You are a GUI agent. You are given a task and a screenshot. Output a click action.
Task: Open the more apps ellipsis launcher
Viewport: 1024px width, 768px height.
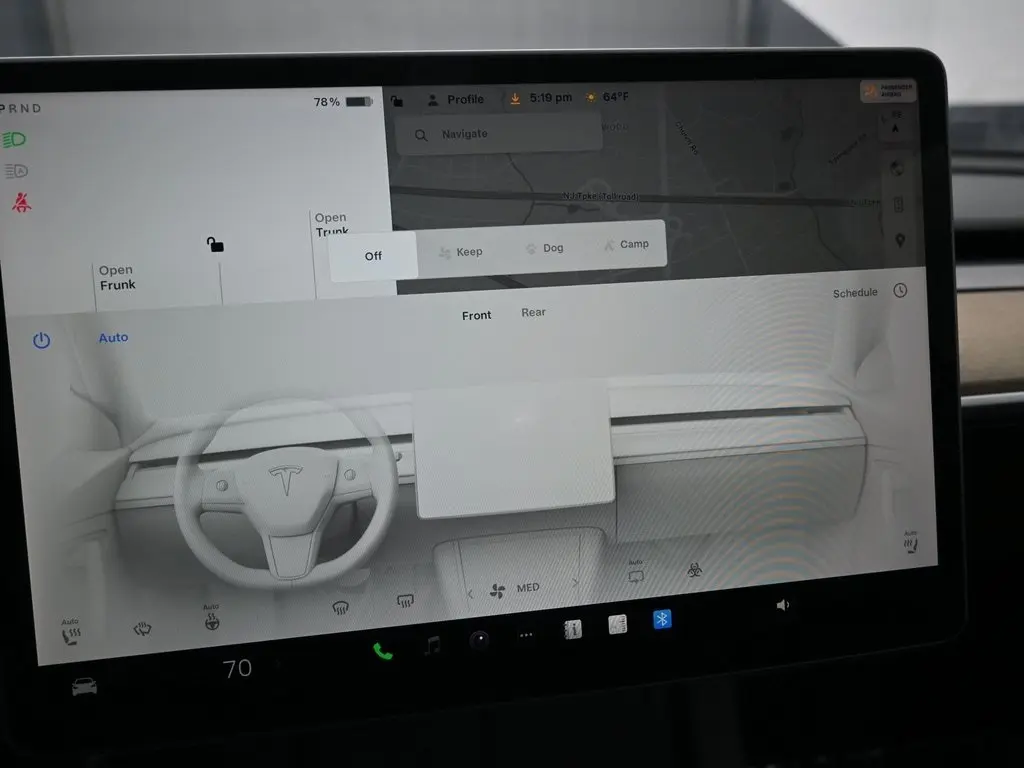coord(526,634)
